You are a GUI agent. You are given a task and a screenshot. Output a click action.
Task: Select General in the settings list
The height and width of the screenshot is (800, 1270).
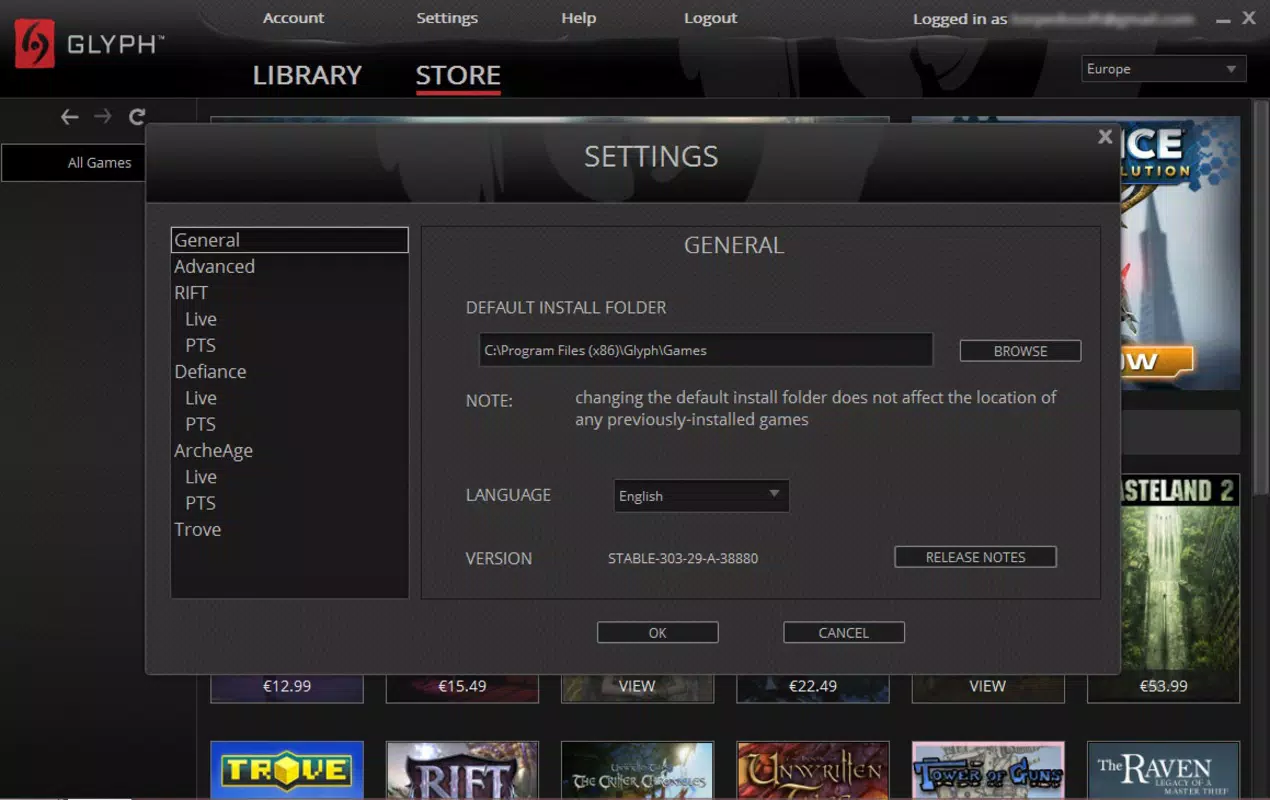(290, 240)
